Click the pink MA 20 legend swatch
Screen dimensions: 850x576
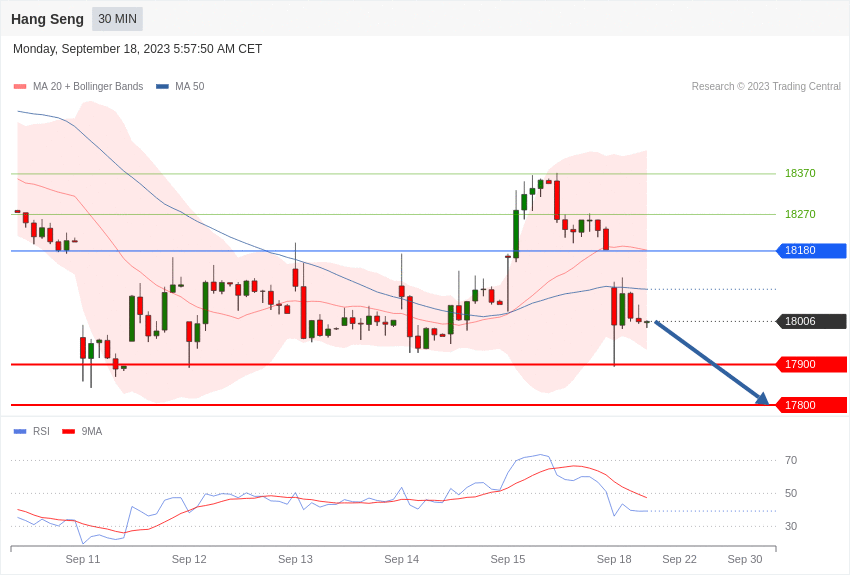click(x=20, y=87)
